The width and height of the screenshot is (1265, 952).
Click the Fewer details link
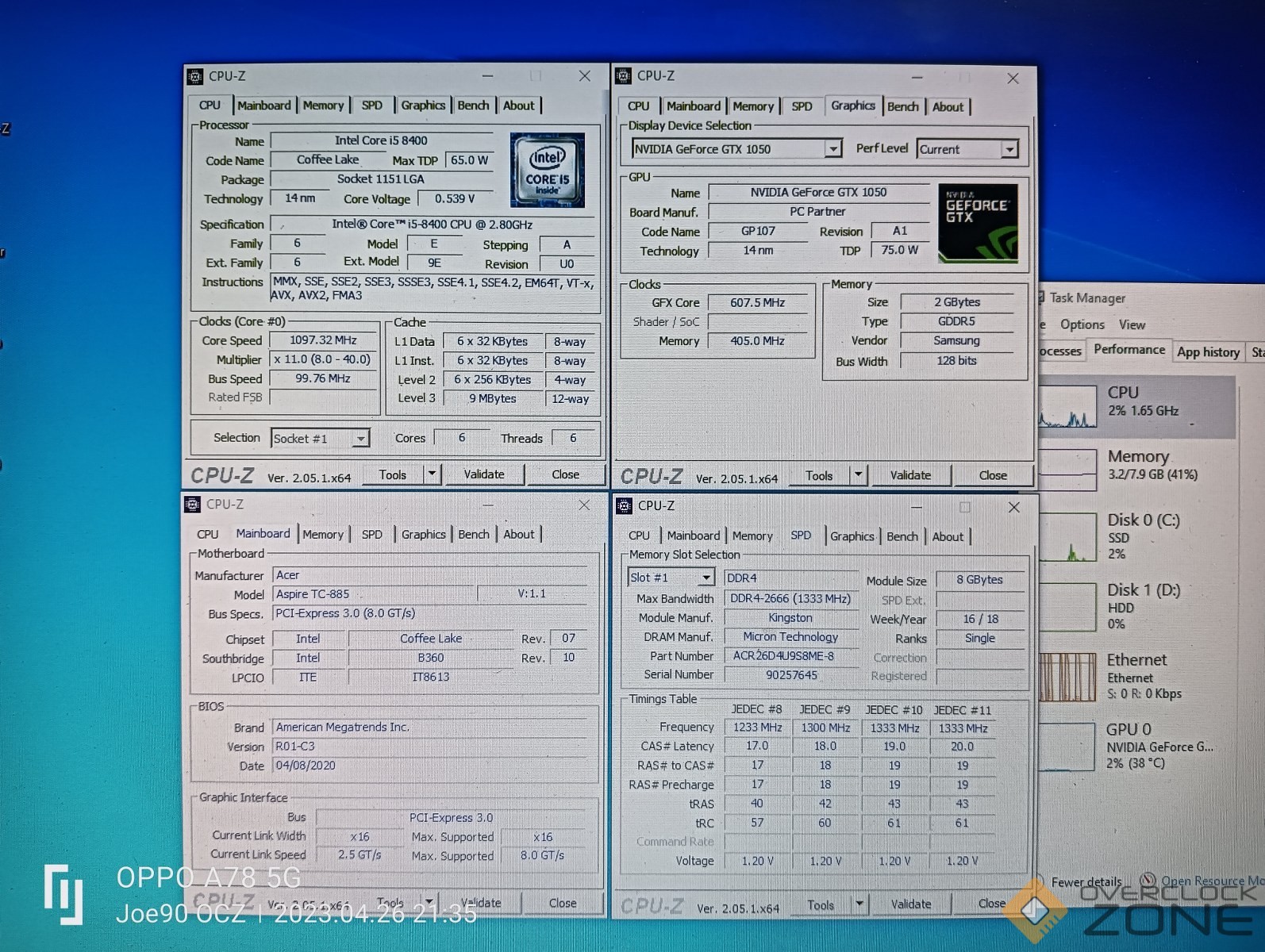1086,882
